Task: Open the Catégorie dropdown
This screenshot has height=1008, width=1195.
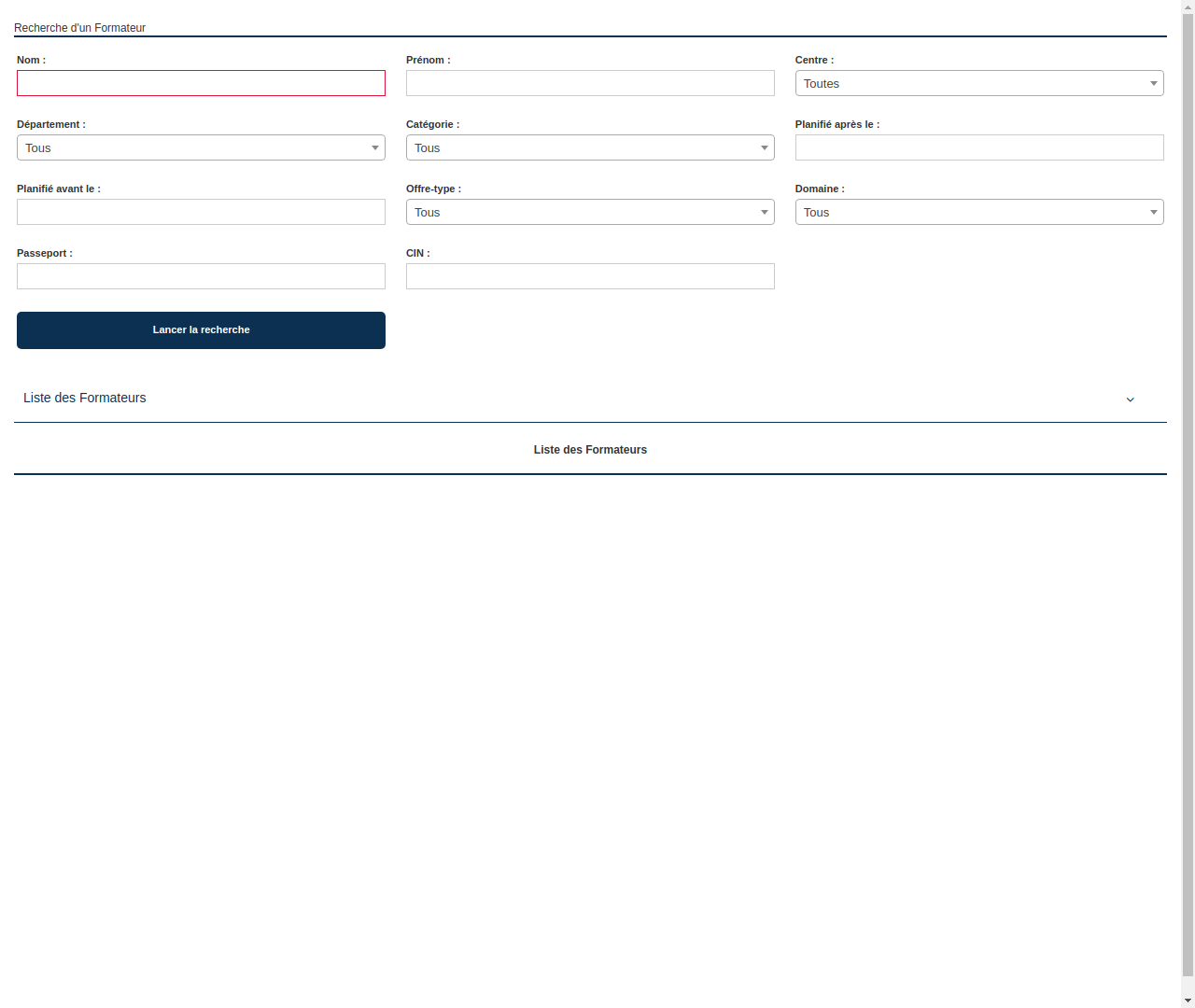Action: point(590,147)
